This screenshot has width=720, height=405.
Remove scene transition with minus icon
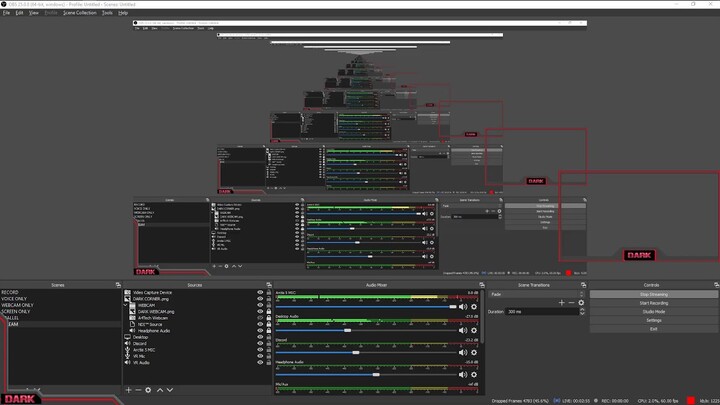(x=571, y=303)
